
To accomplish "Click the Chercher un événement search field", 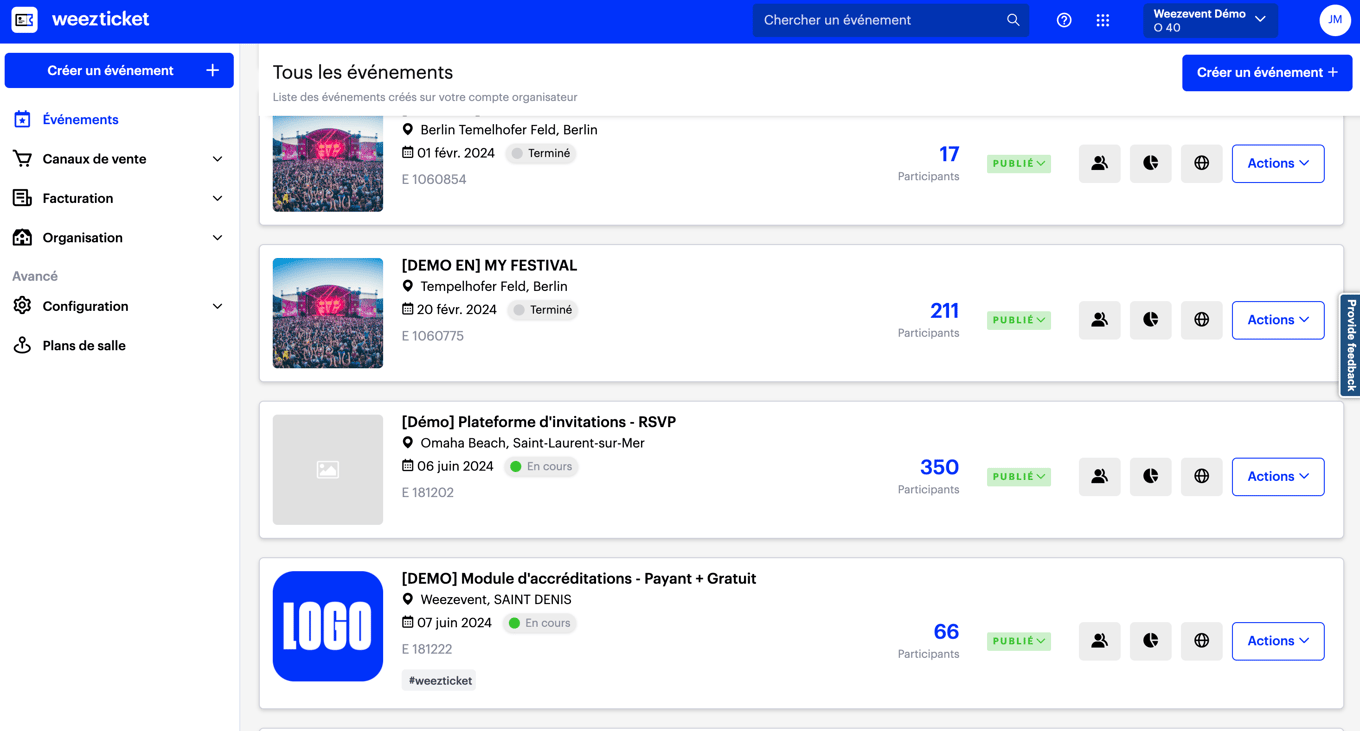I will point(880,20).
